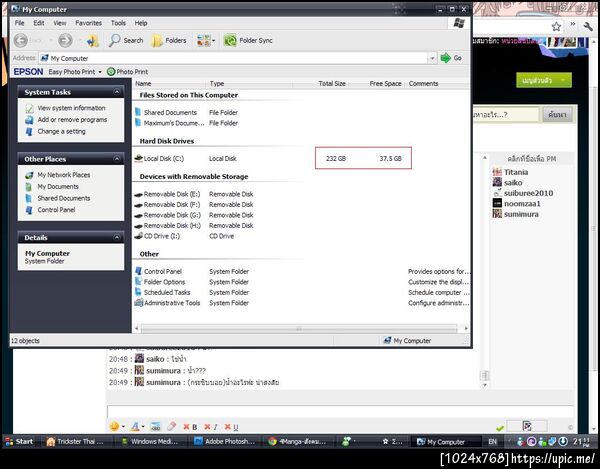Sort by the Type column header

(x=250, y=83)
